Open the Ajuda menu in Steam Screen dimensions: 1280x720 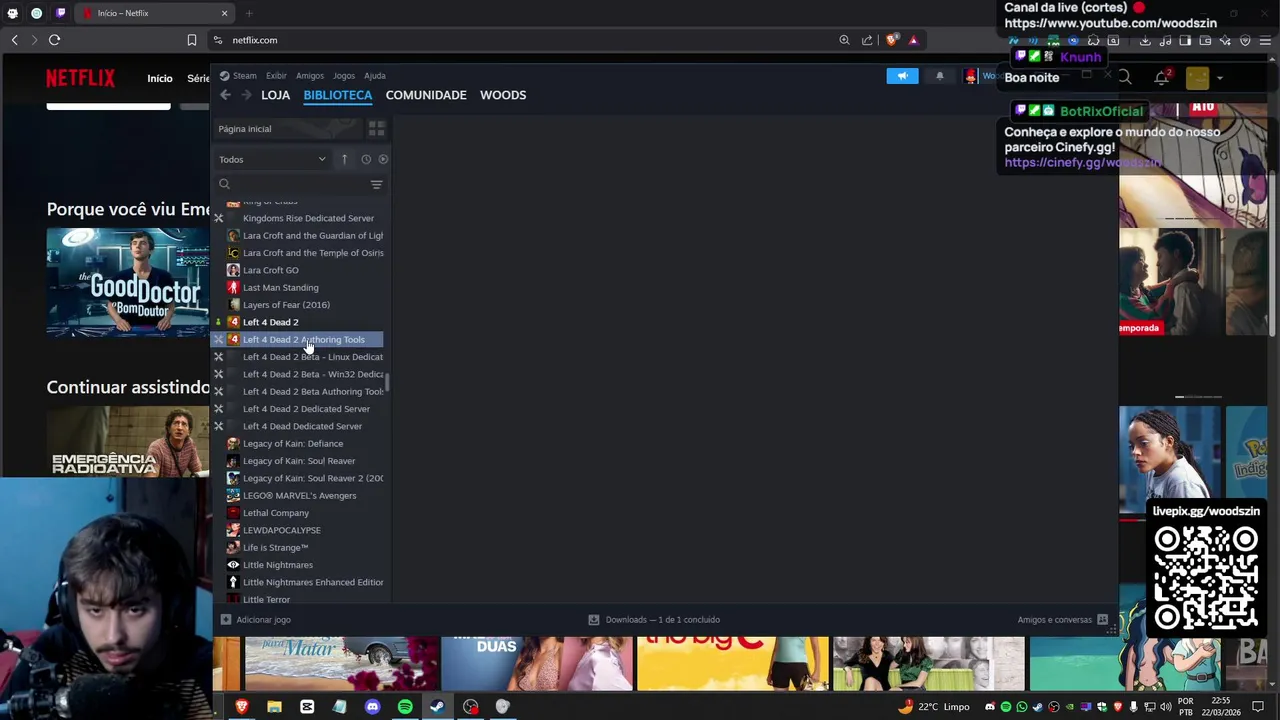[x=375, y=76]
